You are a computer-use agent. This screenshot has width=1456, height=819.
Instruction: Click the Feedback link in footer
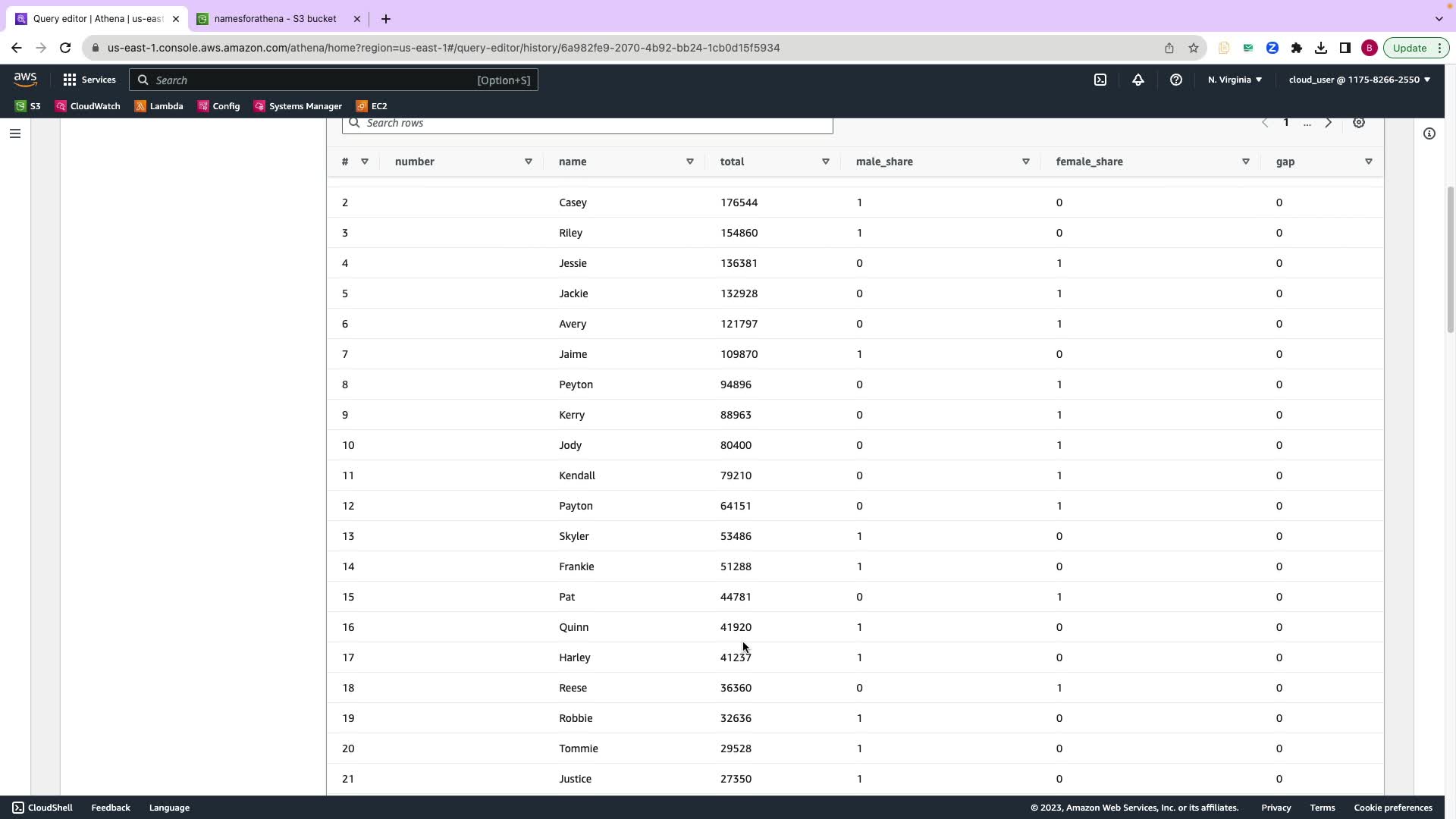(x=111, y=808)
